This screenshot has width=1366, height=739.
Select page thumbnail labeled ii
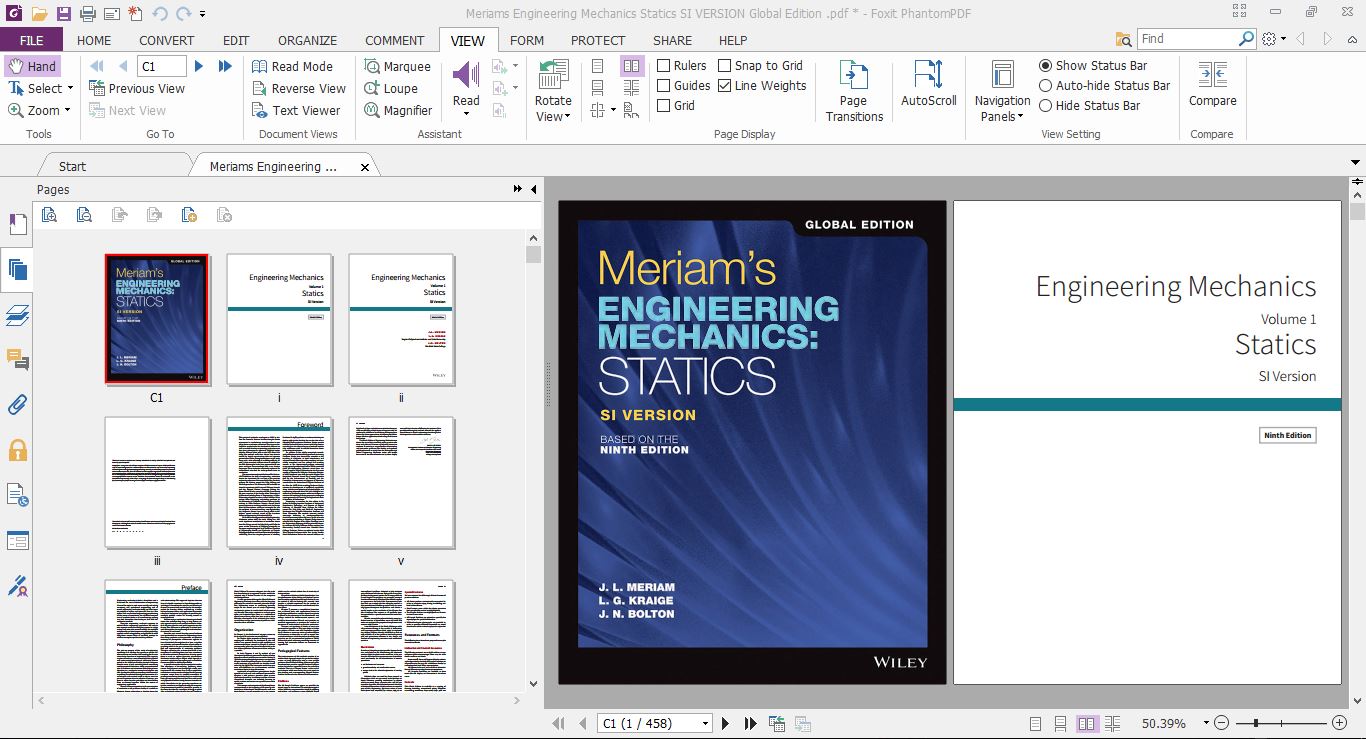pyautogui.click(x=401, y=319)
